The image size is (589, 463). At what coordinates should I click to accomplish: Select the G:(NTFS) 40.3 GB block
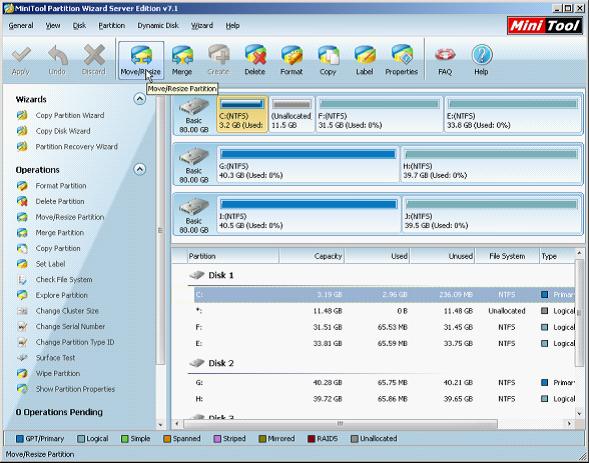point(308,164)
